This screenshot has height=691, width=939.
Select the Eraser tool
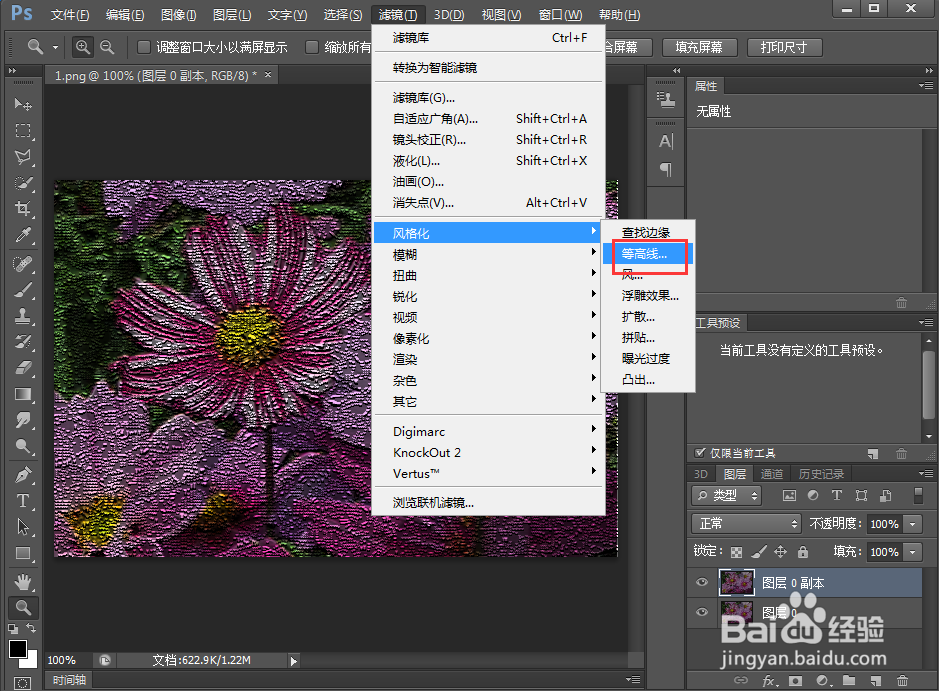(x=23, y=368)
